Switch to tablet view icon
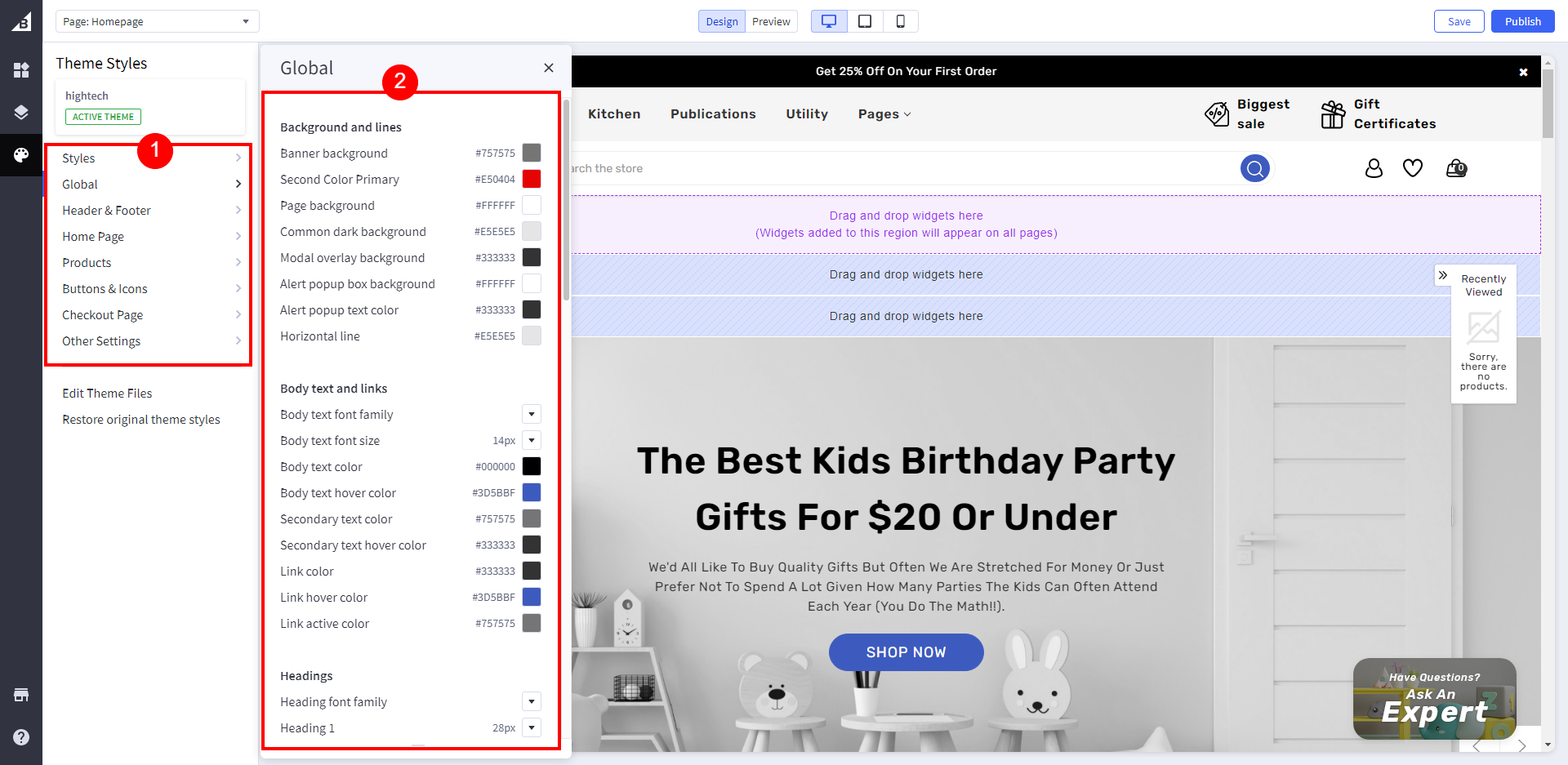 click(865, 21)
